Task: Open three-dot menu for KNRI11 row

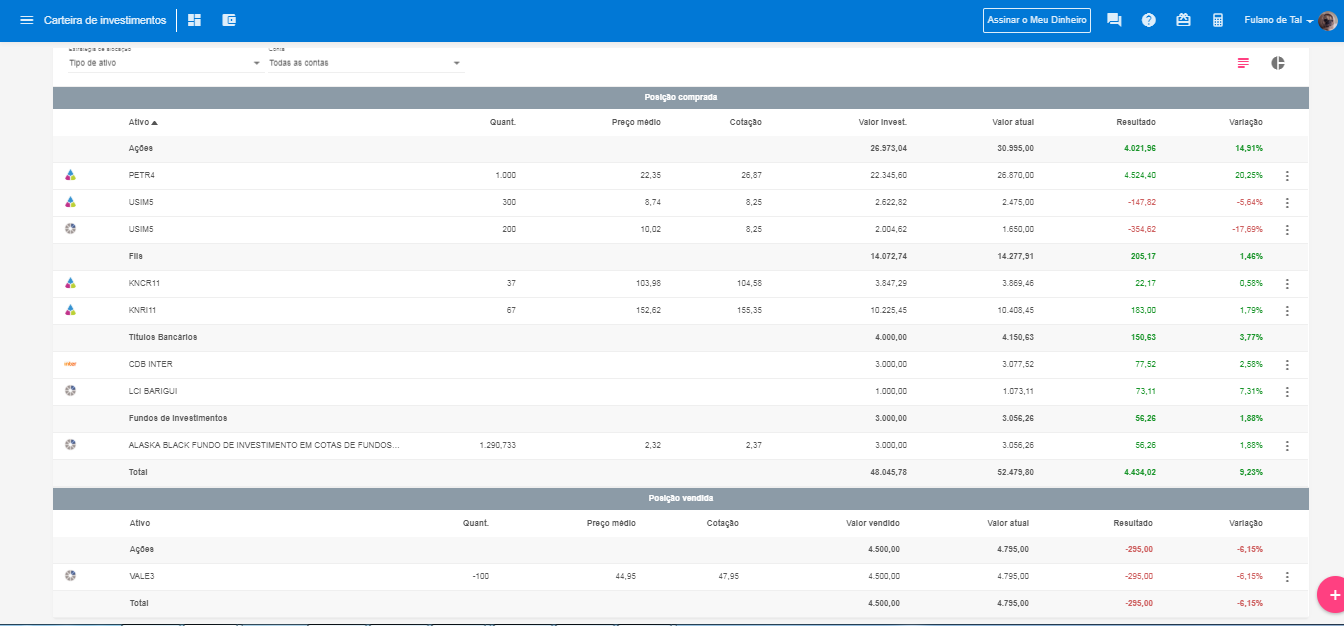Action: (1287, 311)
